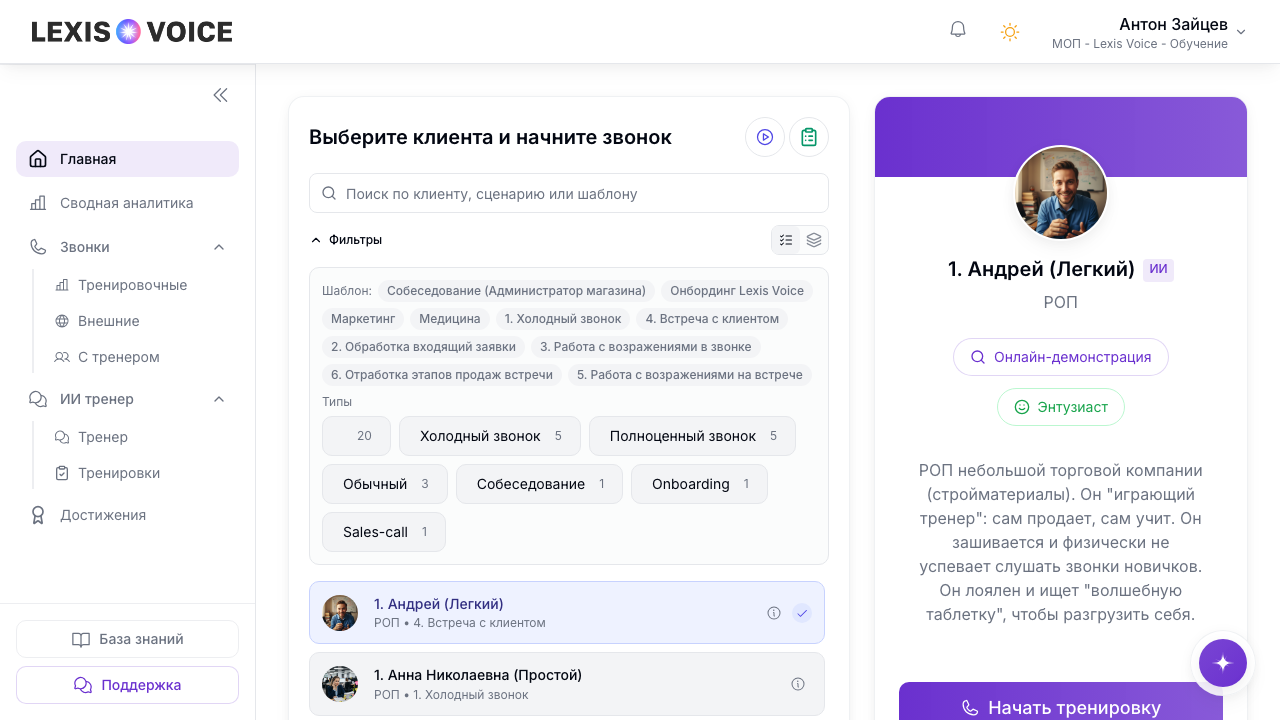The height and width of the screenshot is (720, 1280).
Task: Collapse the sidebar with double chevron
Action: [220, 95]
